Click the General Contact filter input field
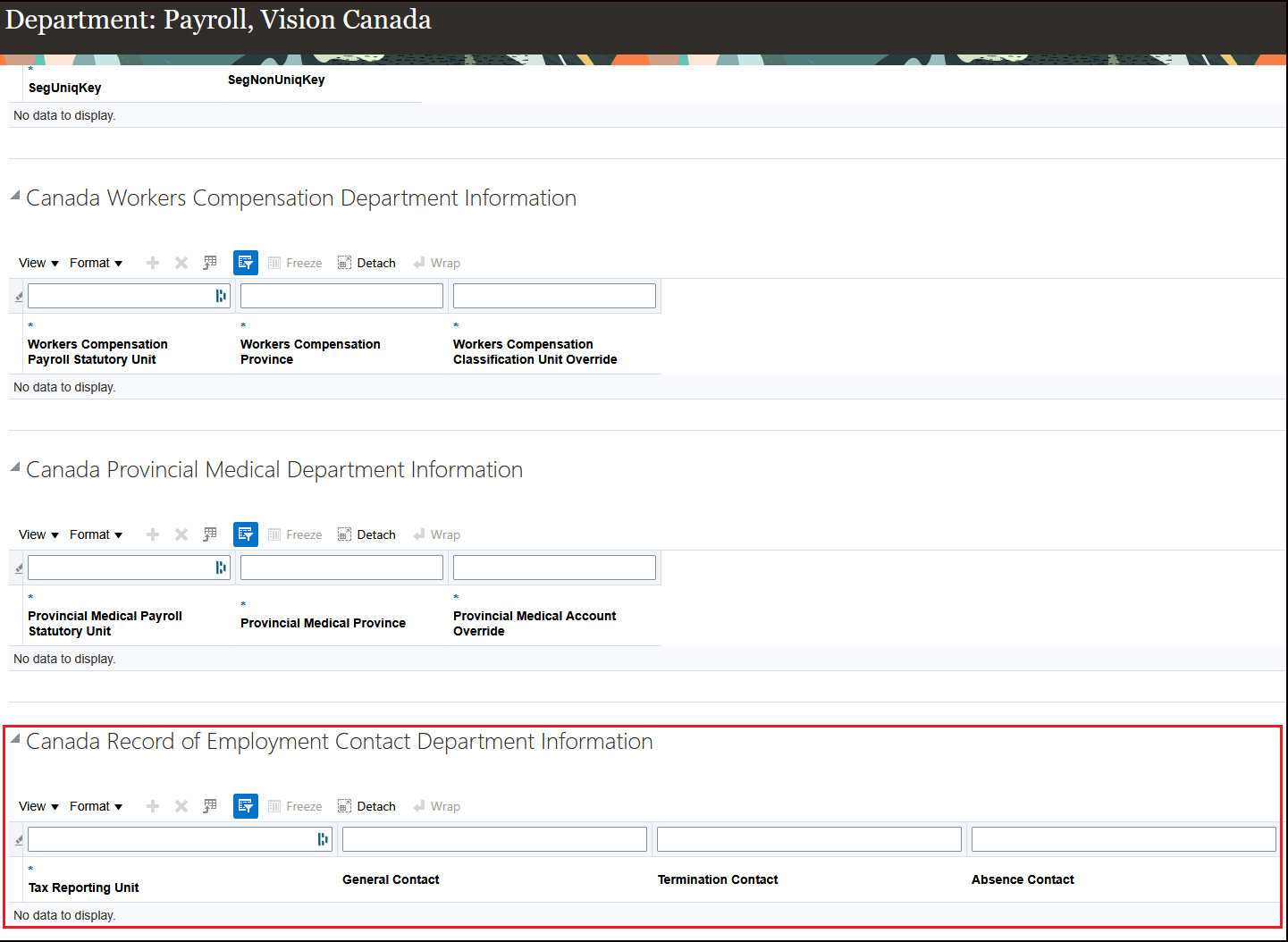 point(493,838)
